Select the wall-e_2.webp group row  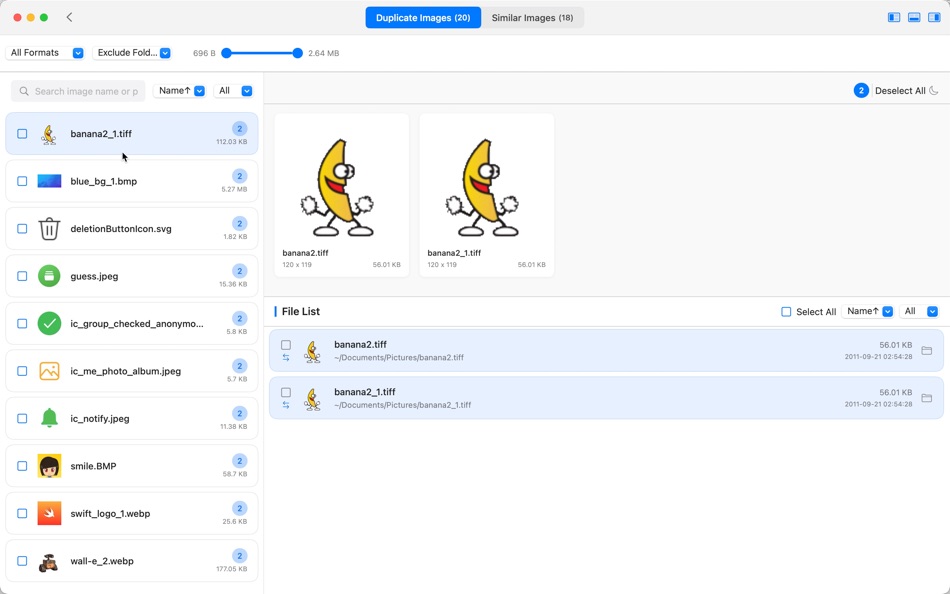[x=131, y=561]
